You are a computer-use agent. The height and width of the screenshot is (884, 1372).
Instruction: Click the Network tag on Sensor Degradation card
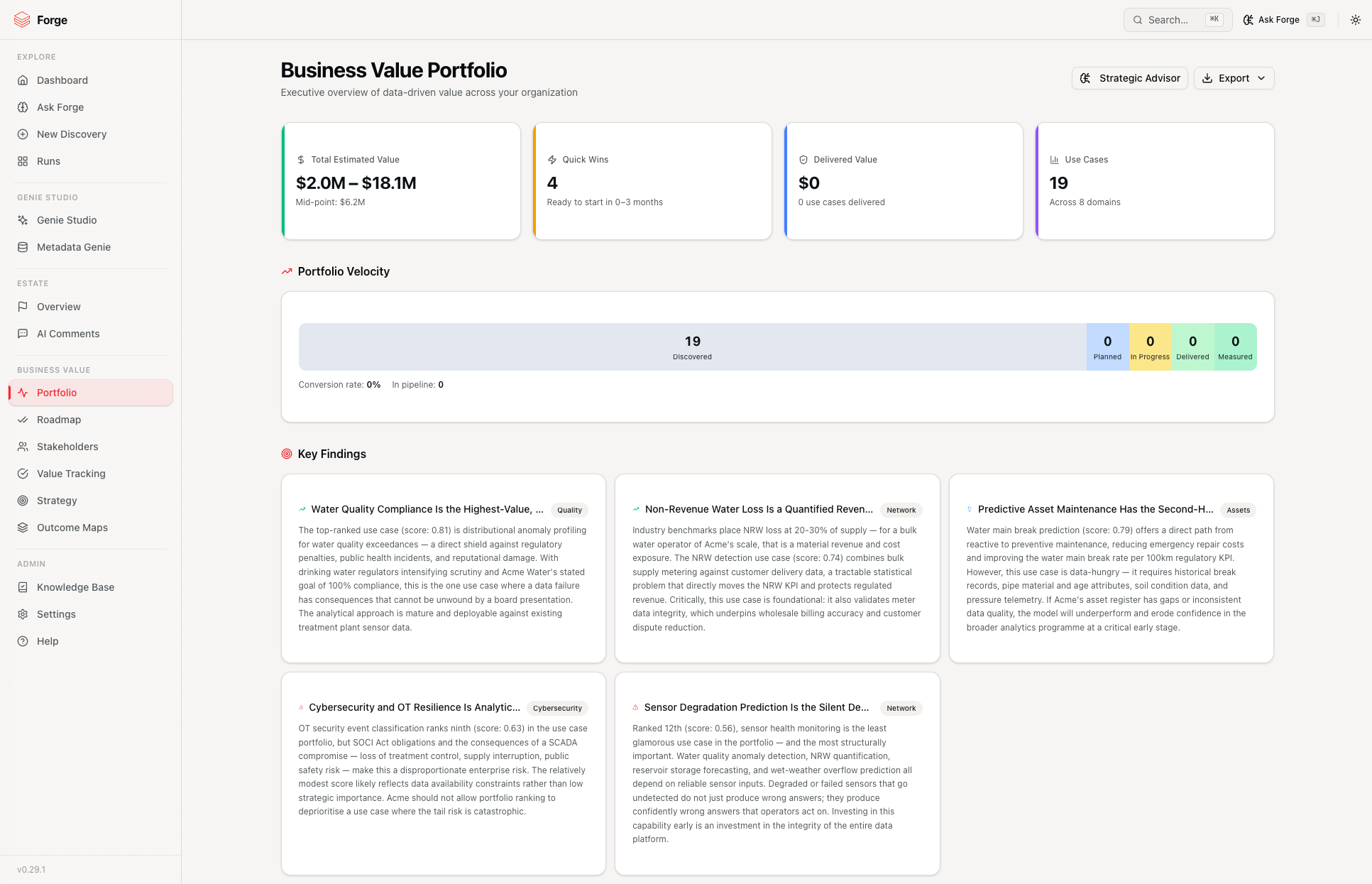(x=901, y=708)
